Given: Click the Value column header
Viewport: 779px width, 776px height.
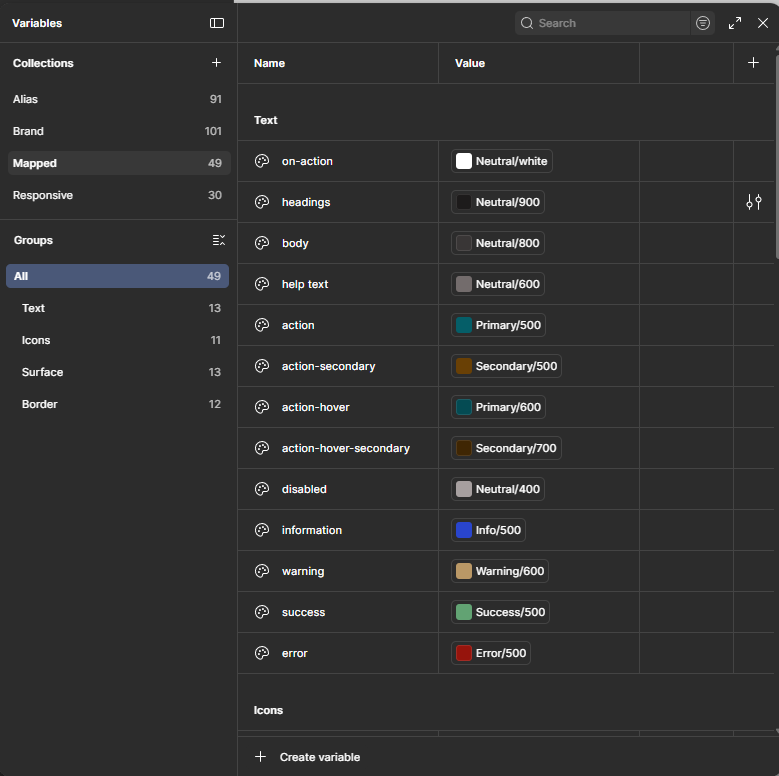Looking at the screenshot, I should pyautogui.click(x=469, y=63).
